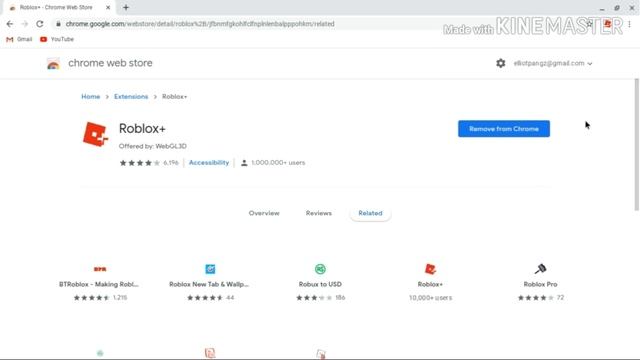Click the Roblox+ extension icon in the toolbar
The image size is (640, 360).
coord(608,24)
